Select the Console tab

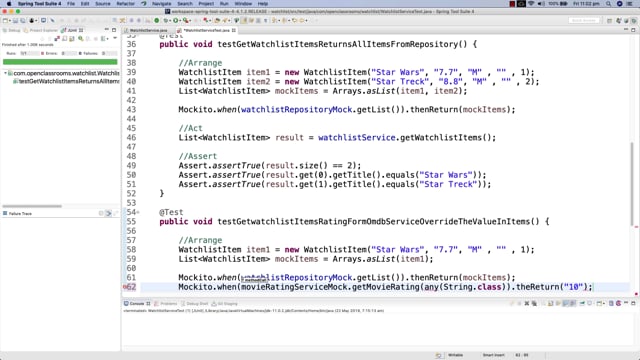pos(137,303)
